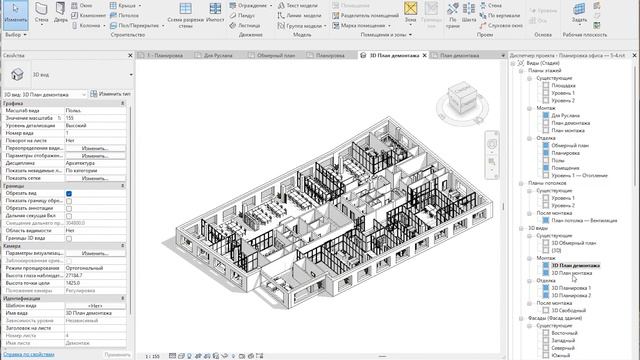Screen dimensions: 640x360
Task: Open the Справка по свойствам link
Action: click(29, 355)
